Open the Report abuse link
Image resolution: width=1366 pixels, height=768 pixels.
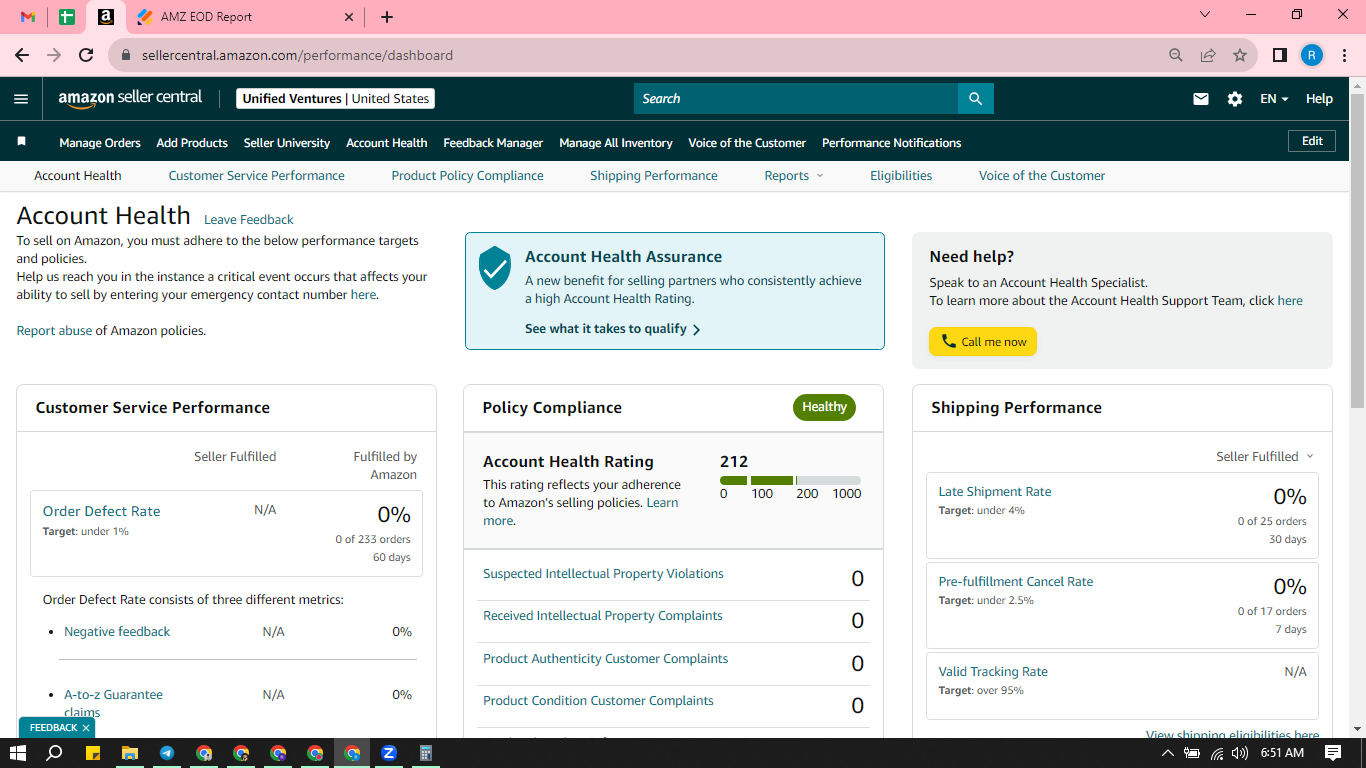(54, 330)
